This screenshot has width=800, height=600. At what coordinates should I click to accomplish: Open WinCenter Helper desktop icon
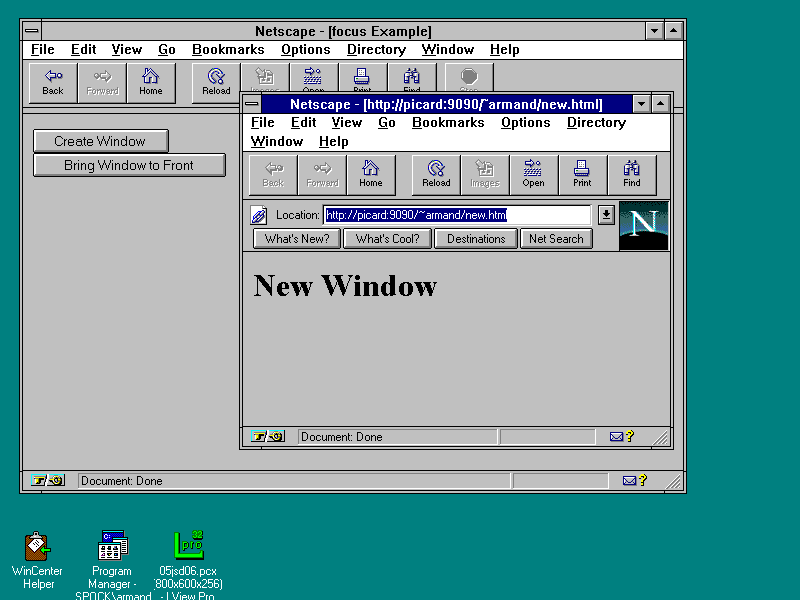point(37,546)
